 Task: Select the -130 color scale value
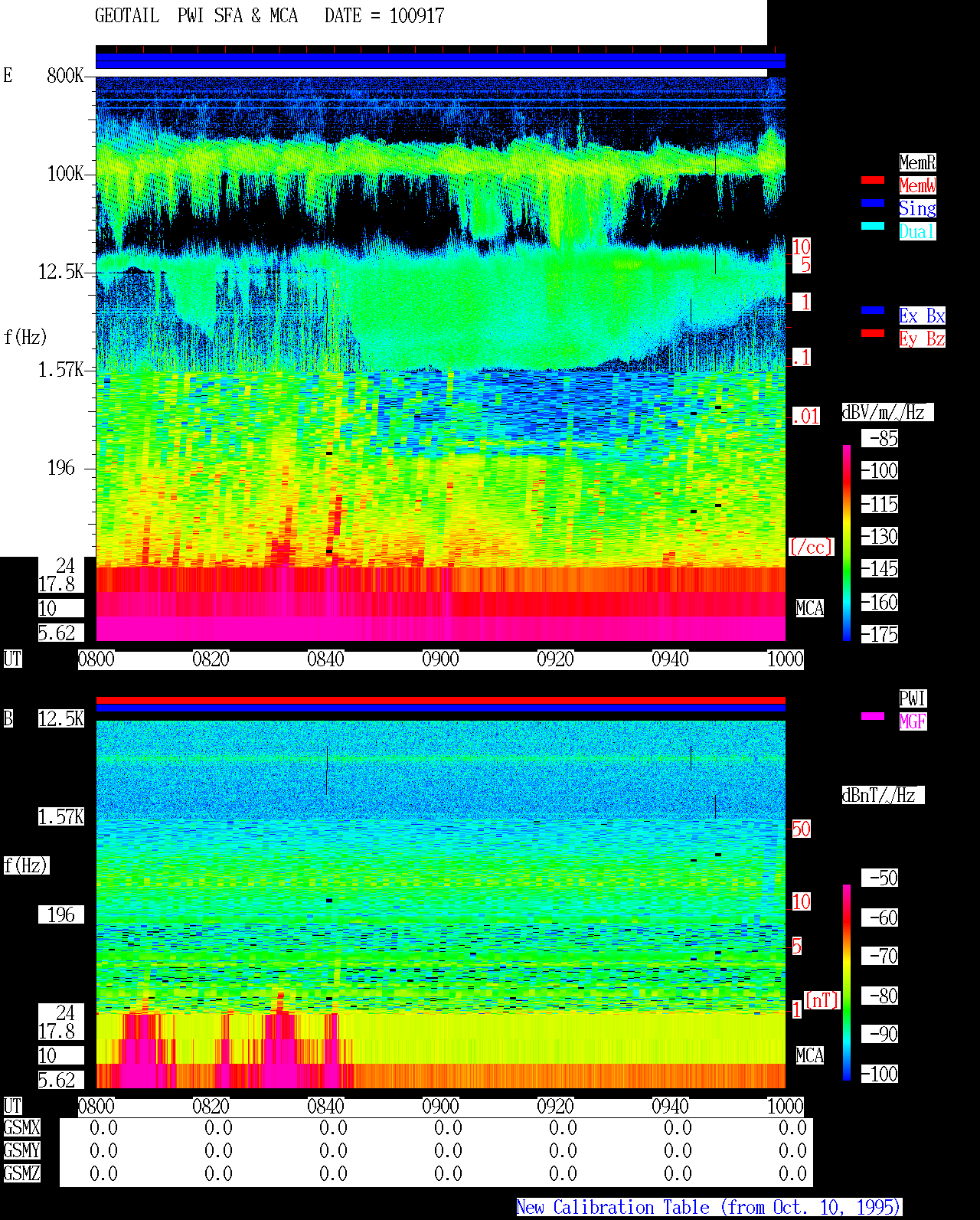point(880,536)
